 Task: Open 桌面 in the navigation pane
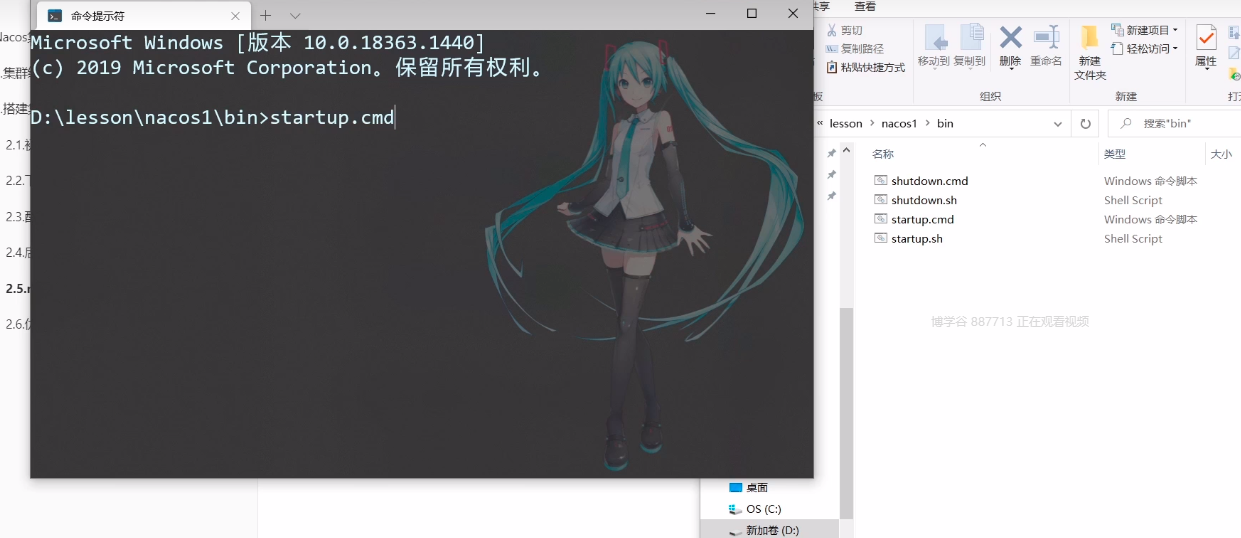click(757, 488)
